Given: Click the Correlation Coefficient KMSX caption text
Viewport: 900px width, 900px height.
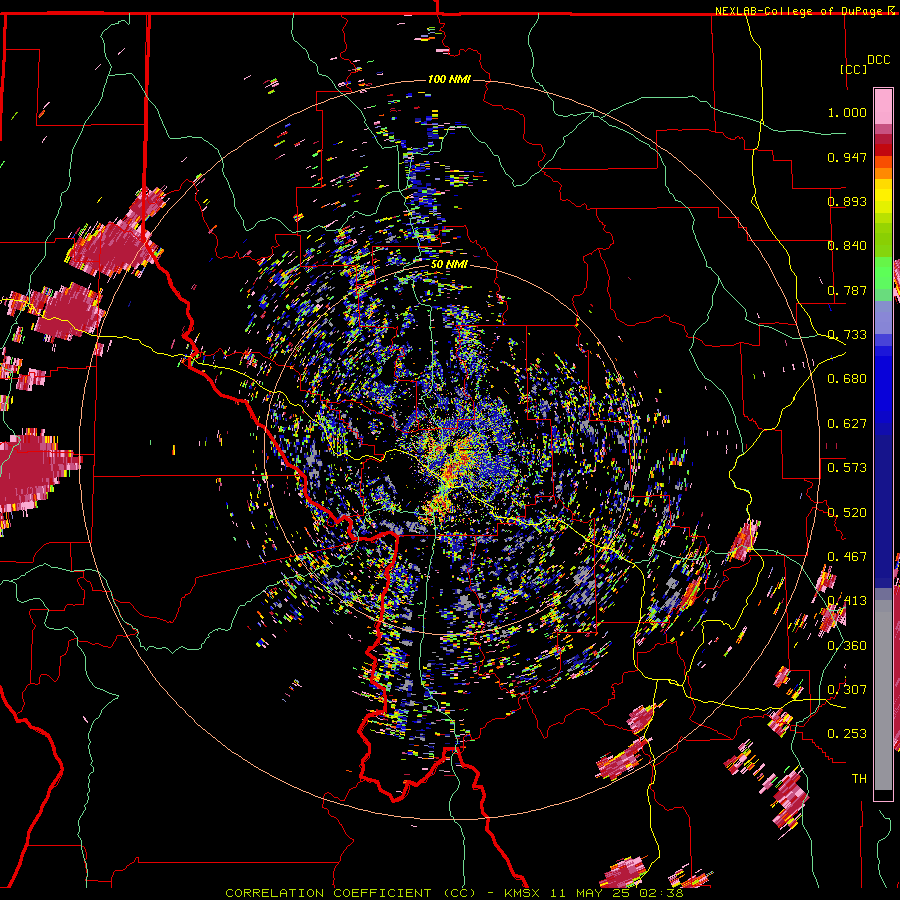Looking at the screenshot, I should (454, 893).
